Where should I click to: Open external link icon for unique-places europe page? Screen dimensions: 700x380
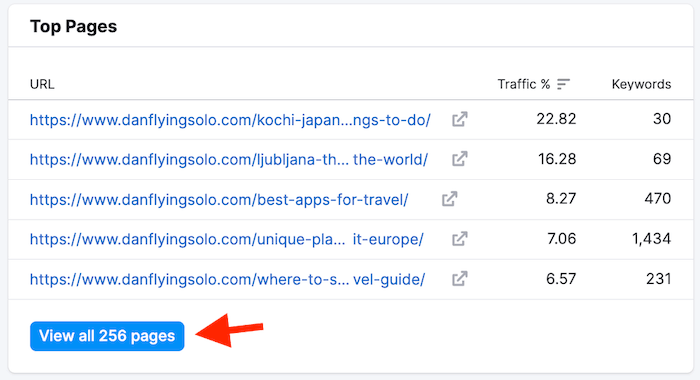point(459,239)
